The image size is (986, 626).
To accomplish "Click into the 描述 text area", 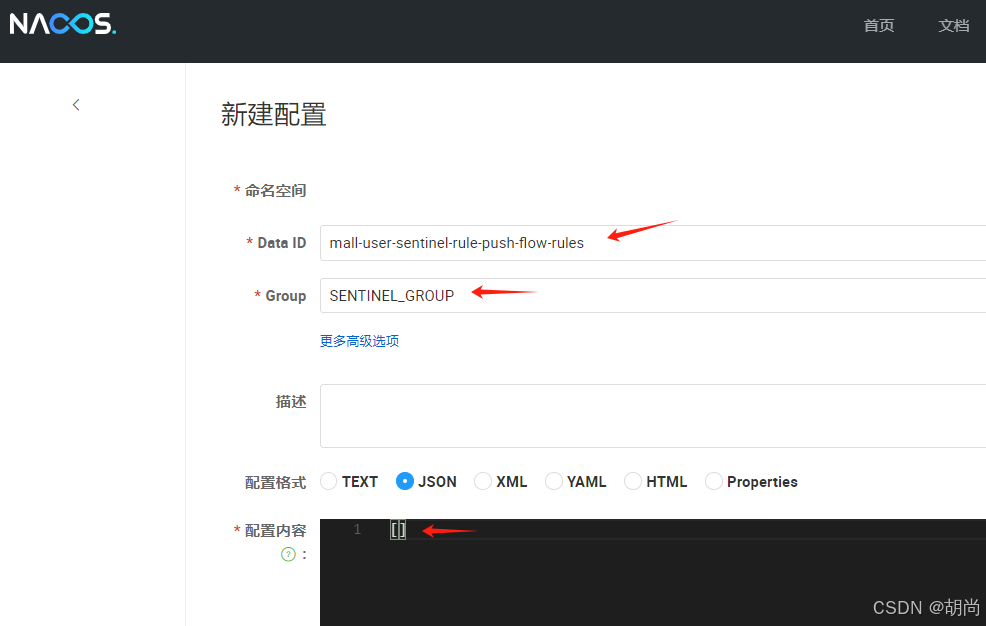I will [x=653, y=416].
